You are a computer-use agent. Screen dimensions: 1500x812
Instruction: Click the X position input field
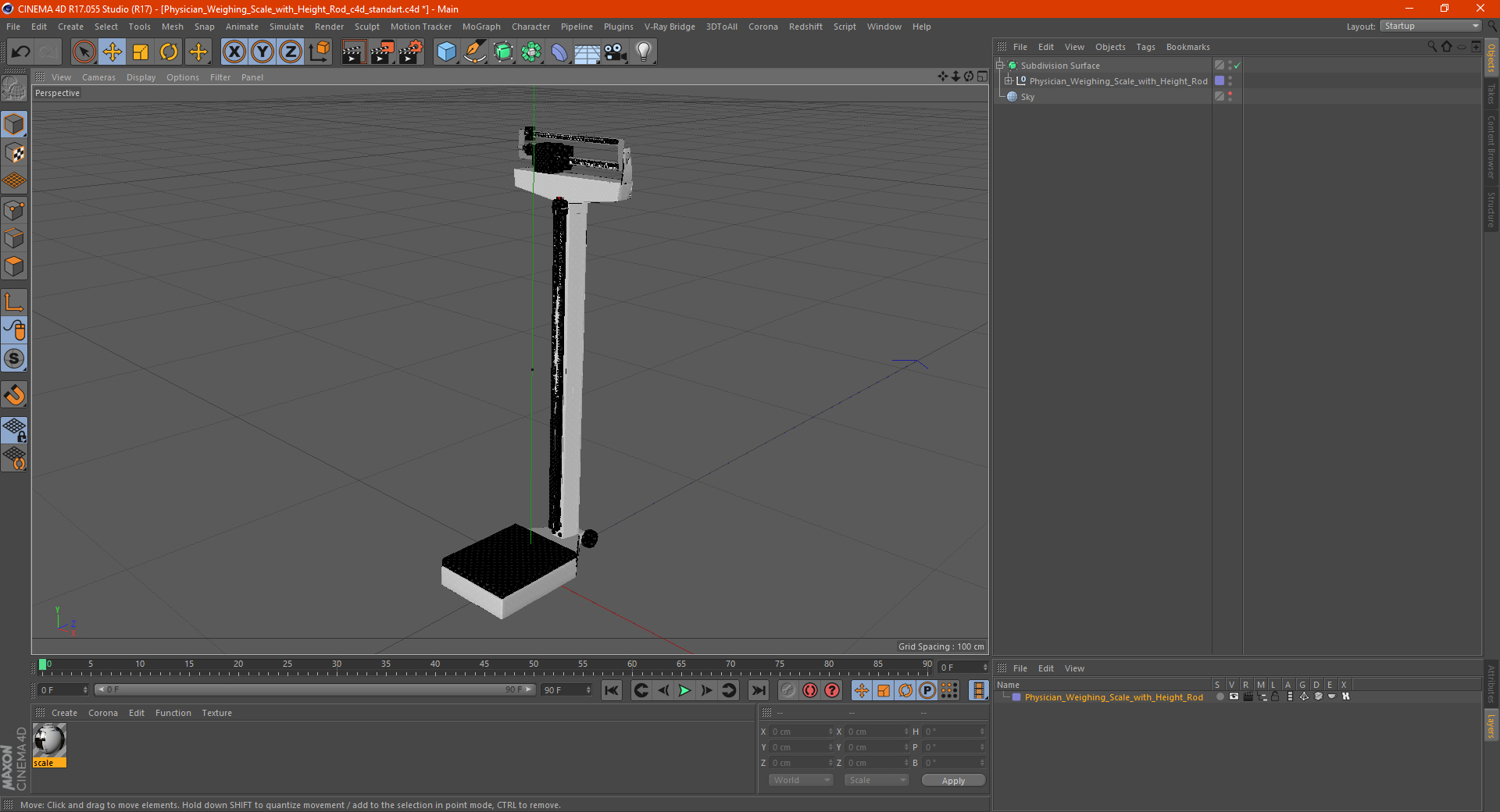pos(802,732)
